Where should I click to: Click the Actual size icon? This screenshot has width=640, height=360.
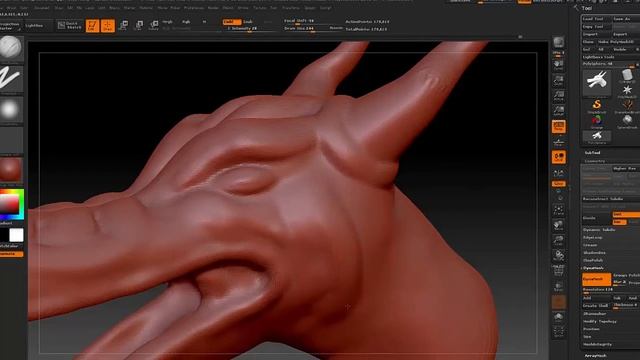click(x=558, y=96)
